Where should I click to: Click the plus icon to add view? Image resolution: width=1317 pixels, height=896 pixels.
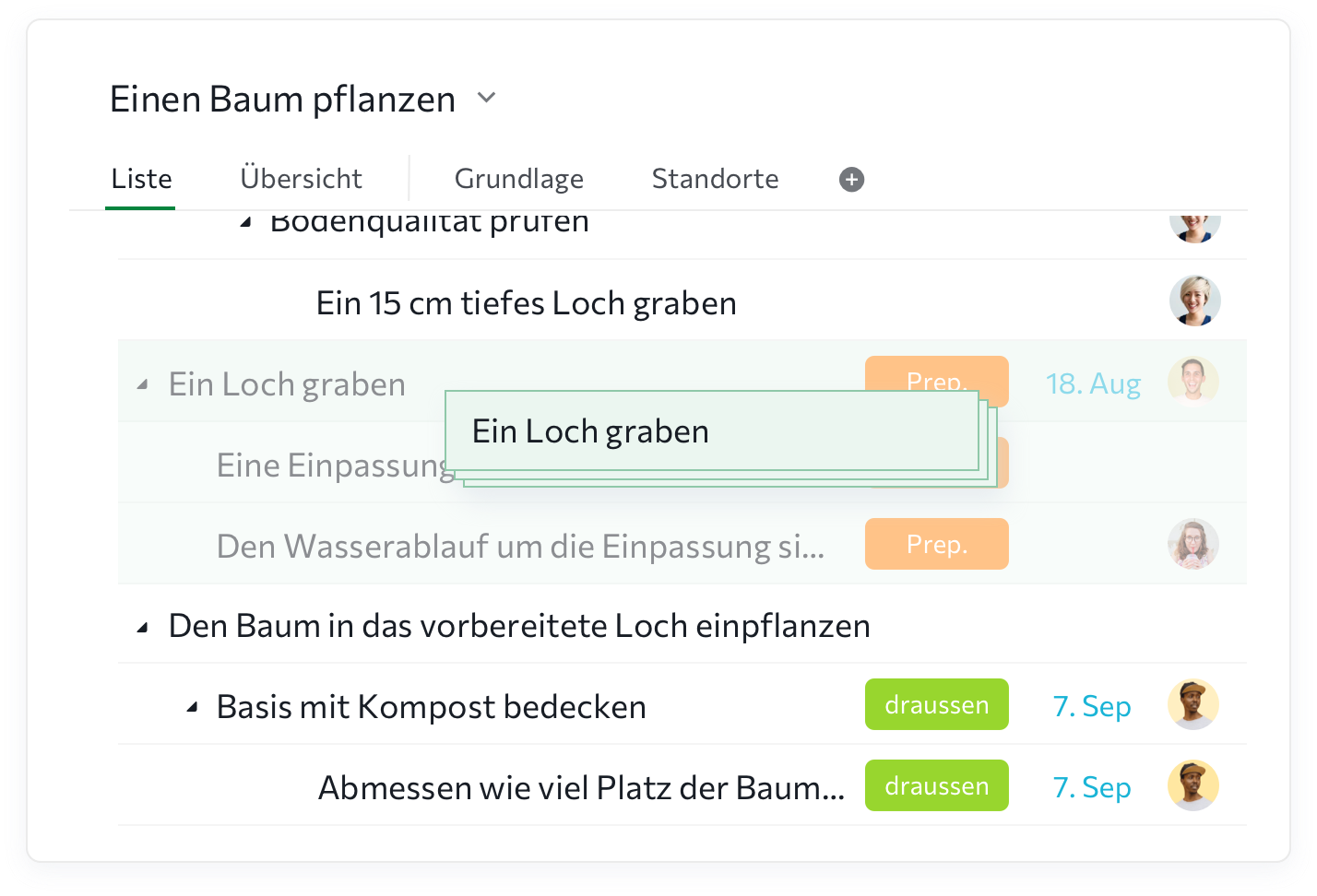pyautogui.click(x=851, y=180)
